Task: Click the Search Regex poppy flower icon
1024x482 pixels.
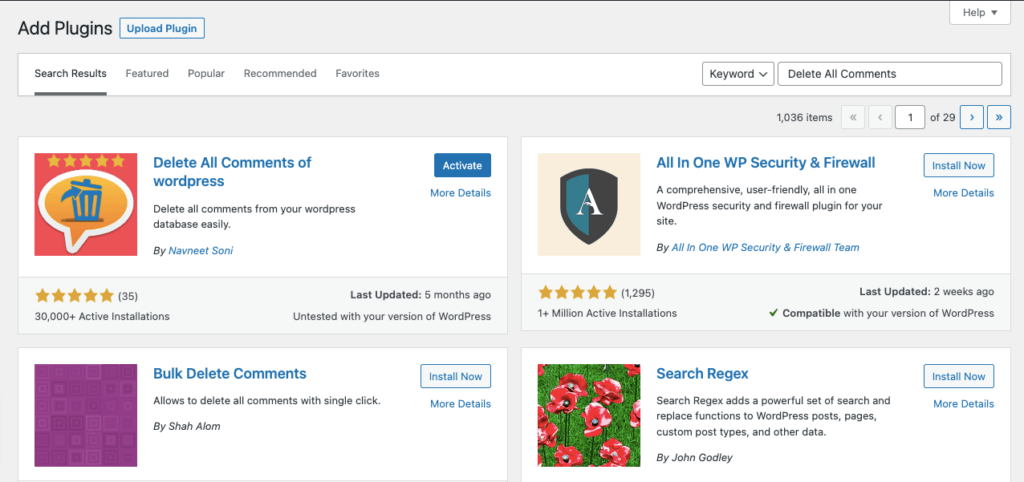Action: pos(589,415)
